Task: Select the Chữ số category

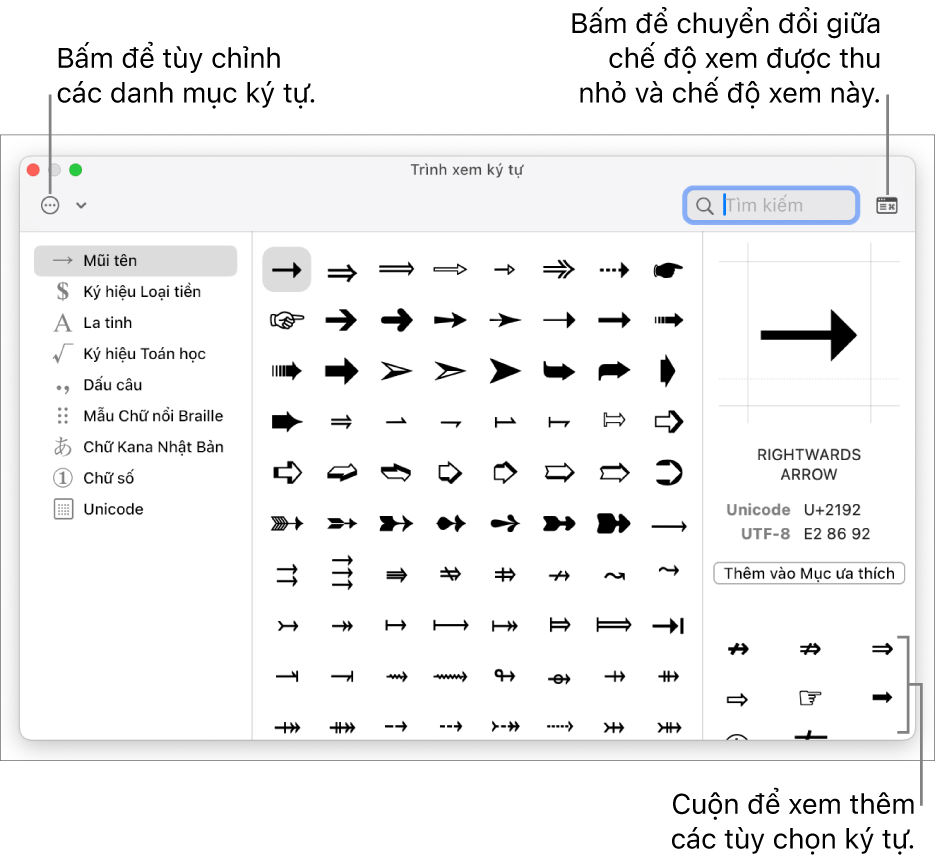Action: (135, 478)
